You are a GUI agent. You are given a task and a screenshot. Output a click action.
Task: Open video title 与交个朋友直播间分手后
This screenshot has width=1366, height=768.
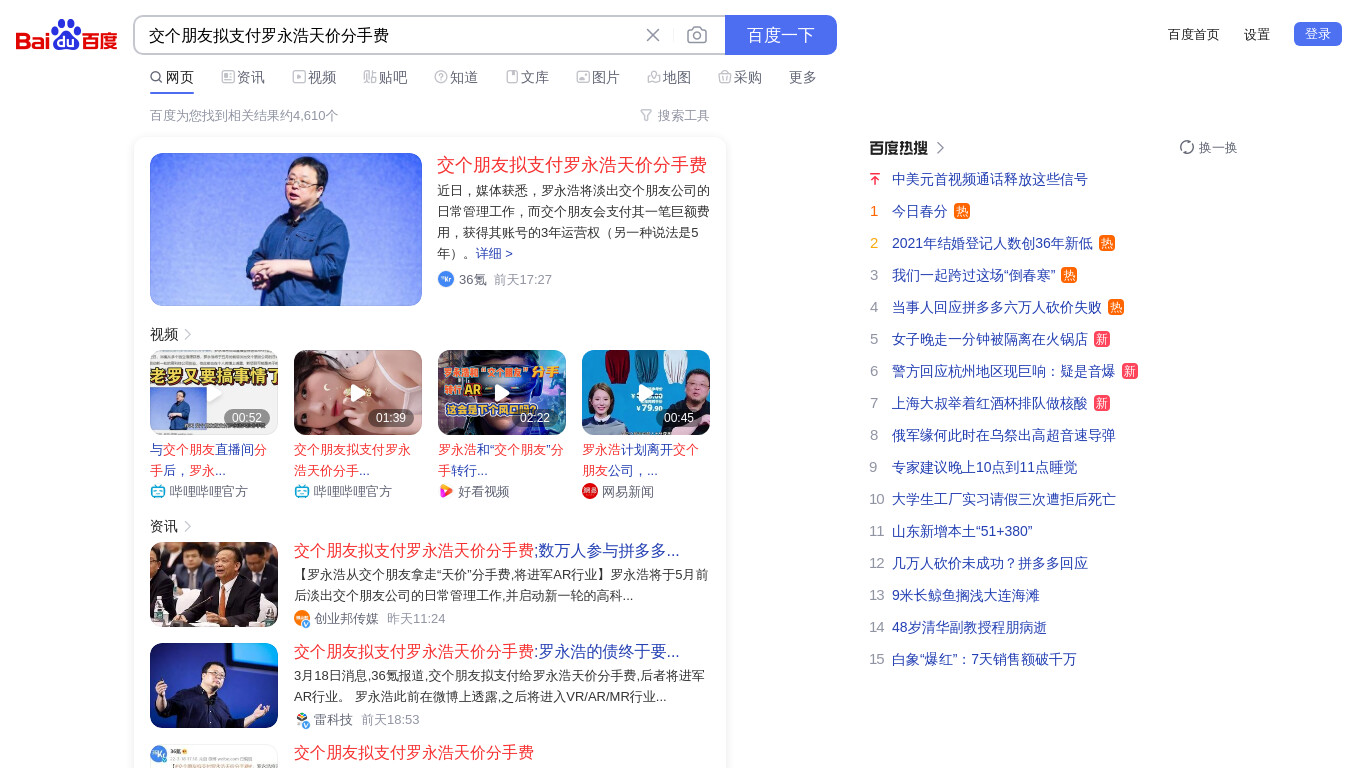209,460
